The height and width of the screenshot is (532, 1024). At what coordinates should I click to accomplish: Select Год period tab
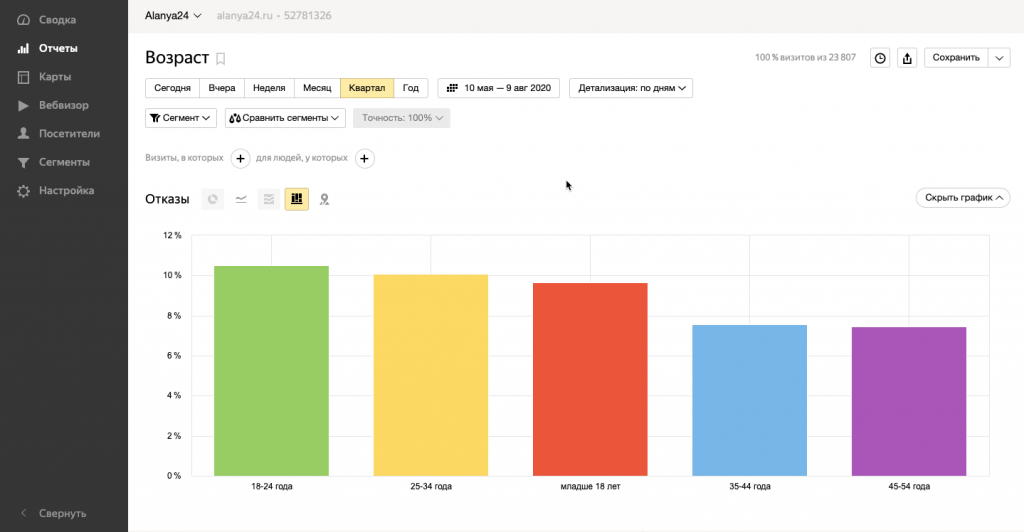click(411, 88)
